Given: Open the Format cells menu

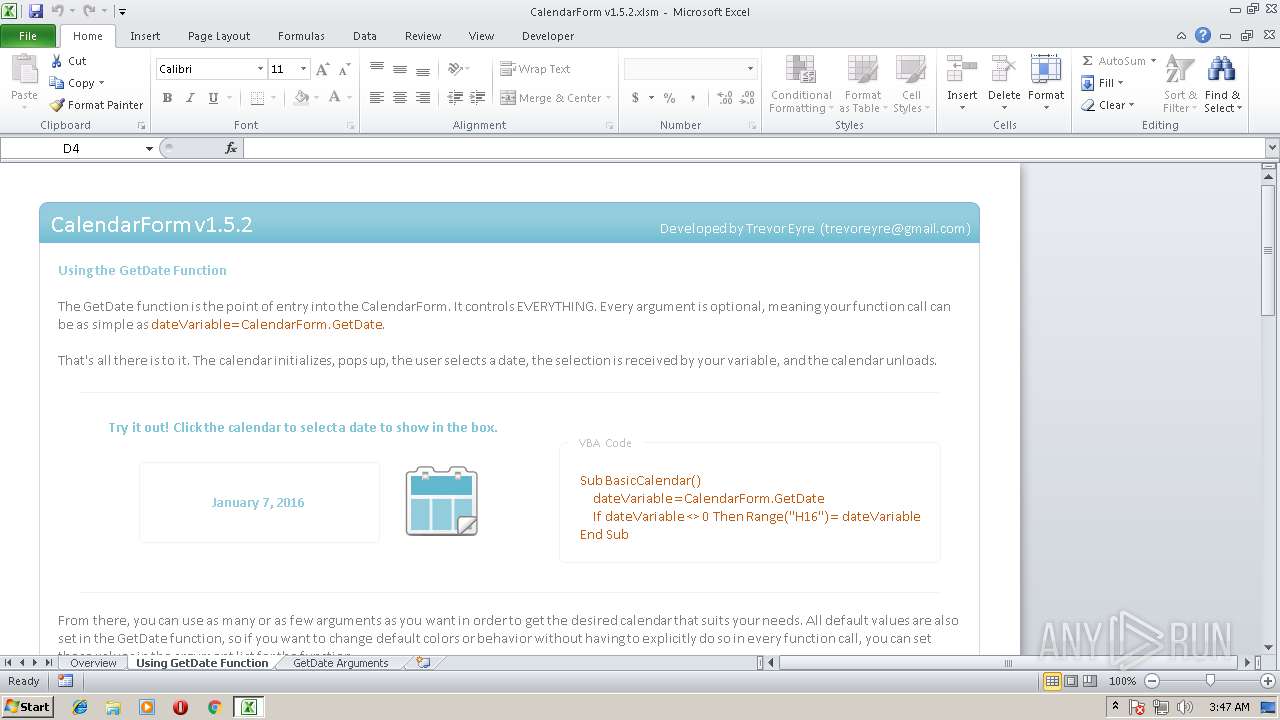Looking at the screenshot, I should click(1046, 85).
